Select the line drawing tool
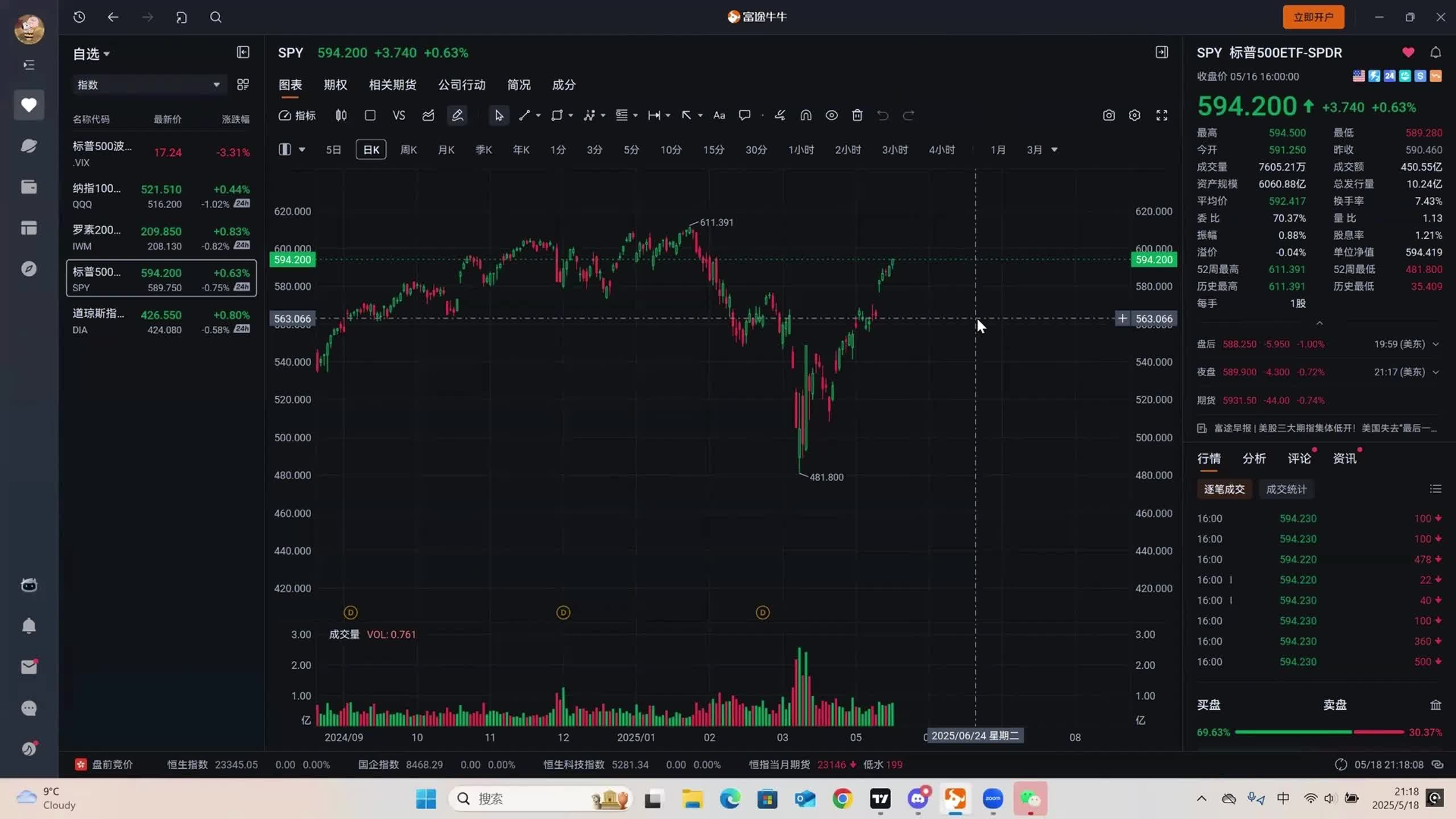Viewport: 1456px width, 819px height. (524, 115)
